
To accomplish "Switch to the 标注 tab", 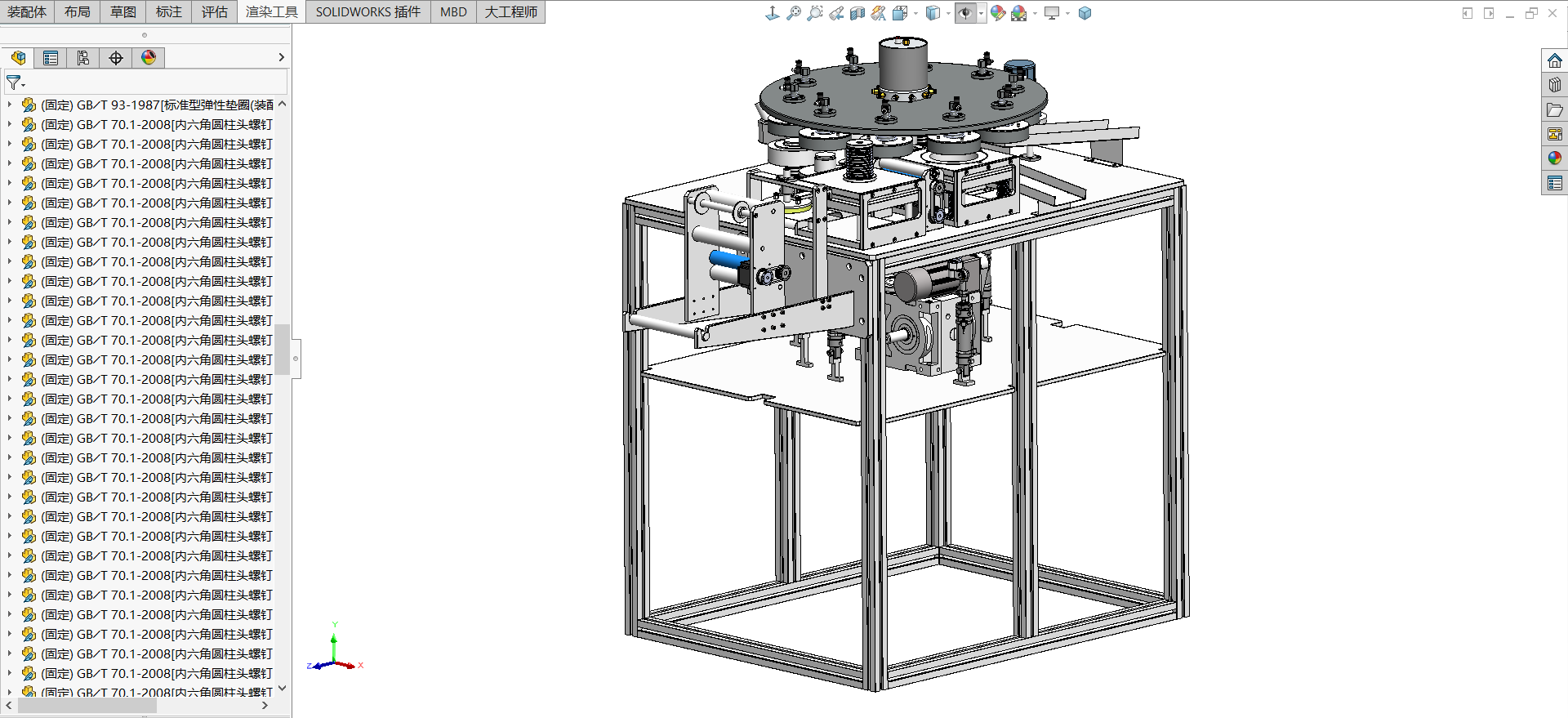I will (169, 11).
